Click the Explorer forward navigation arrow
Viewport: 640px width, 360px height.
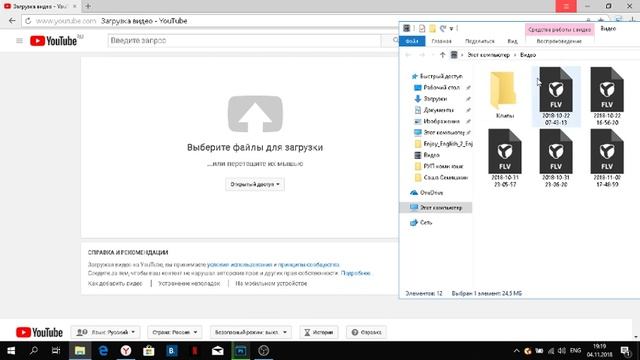tap(422, 55)
